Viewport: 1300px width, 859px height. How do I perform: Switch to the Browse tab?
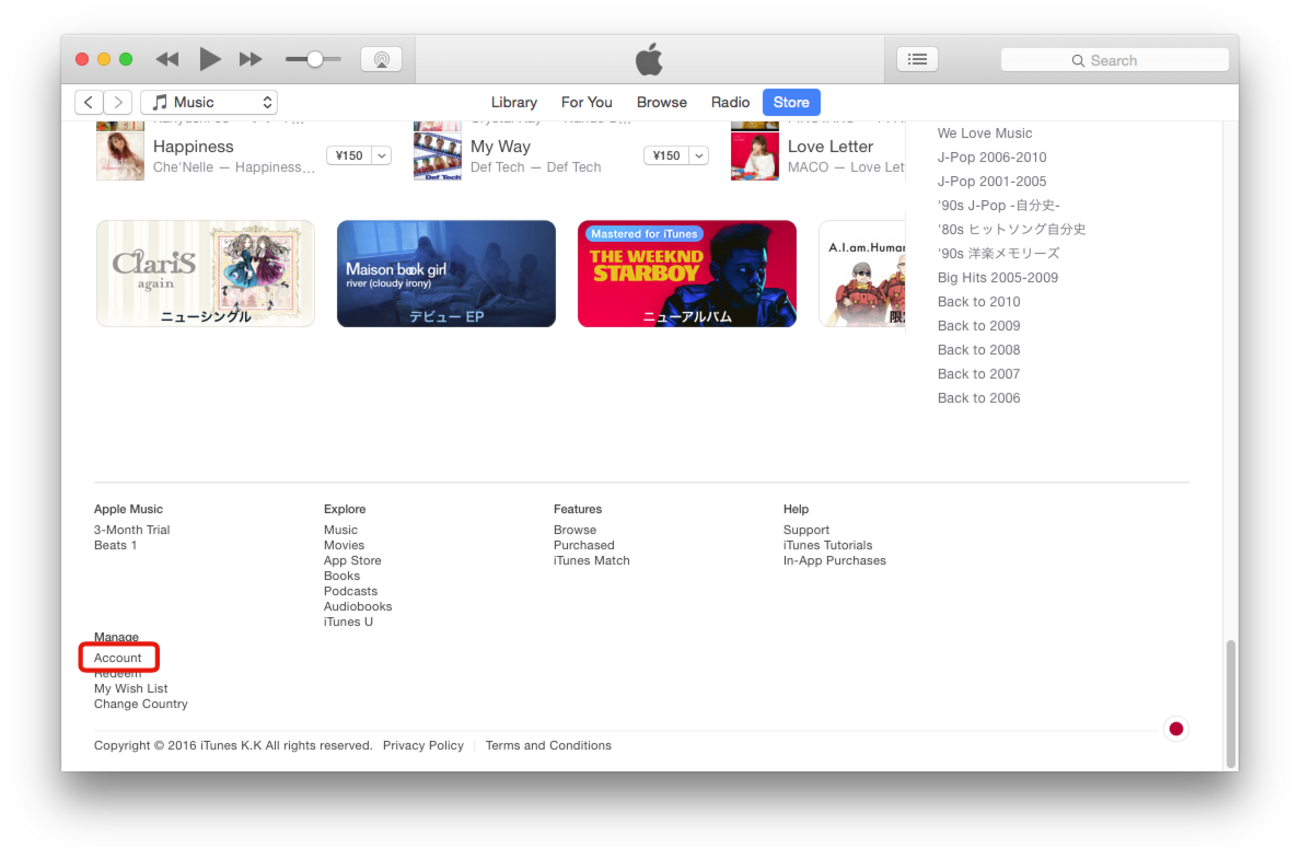[x=662, y=102]
